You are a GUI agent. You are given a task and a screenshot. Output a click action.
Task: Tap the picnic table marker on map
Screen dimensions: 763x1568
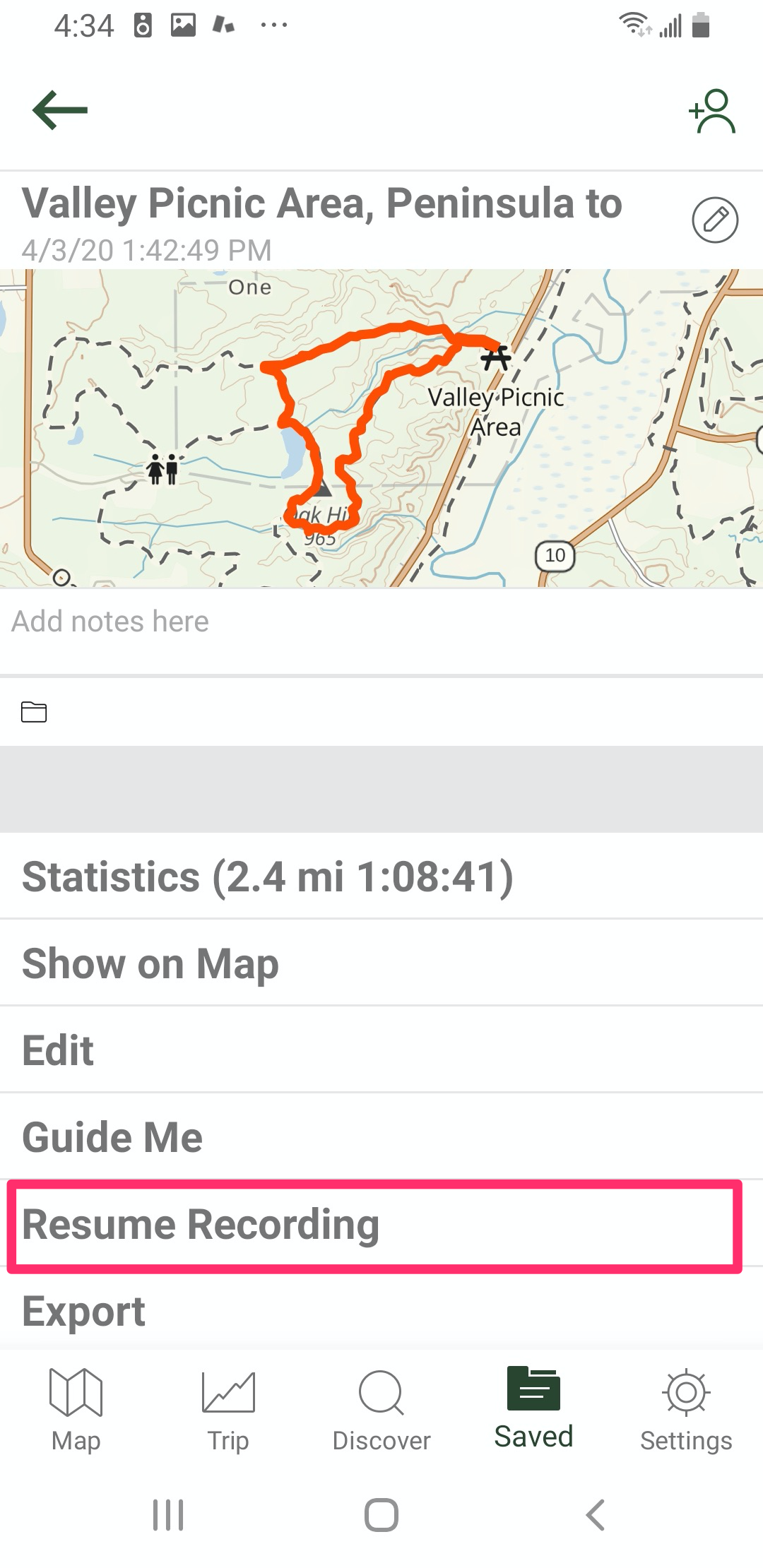click(x=496, y=357)
